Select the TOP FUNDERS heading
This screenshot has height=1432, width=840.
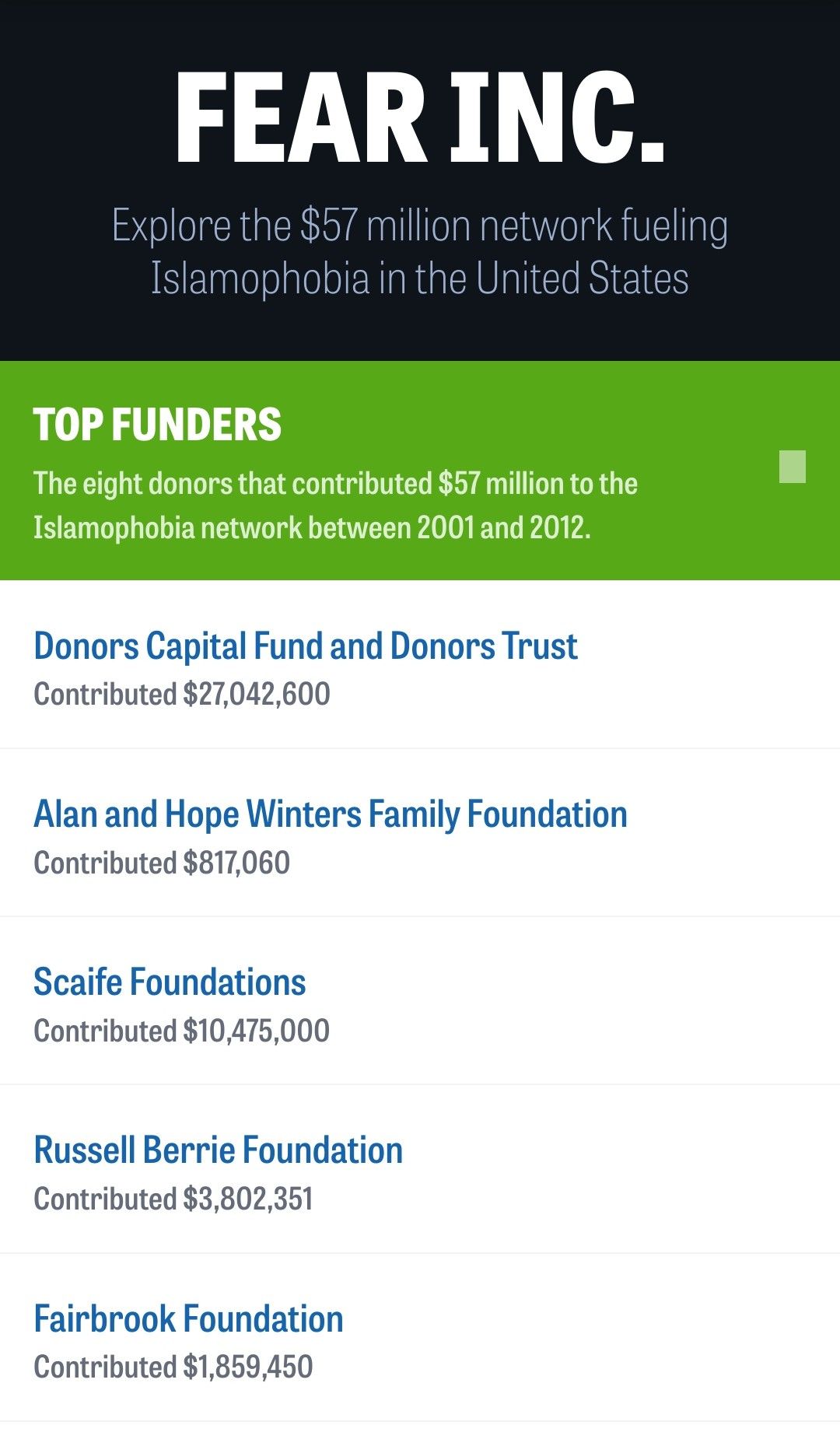[157, 425]
